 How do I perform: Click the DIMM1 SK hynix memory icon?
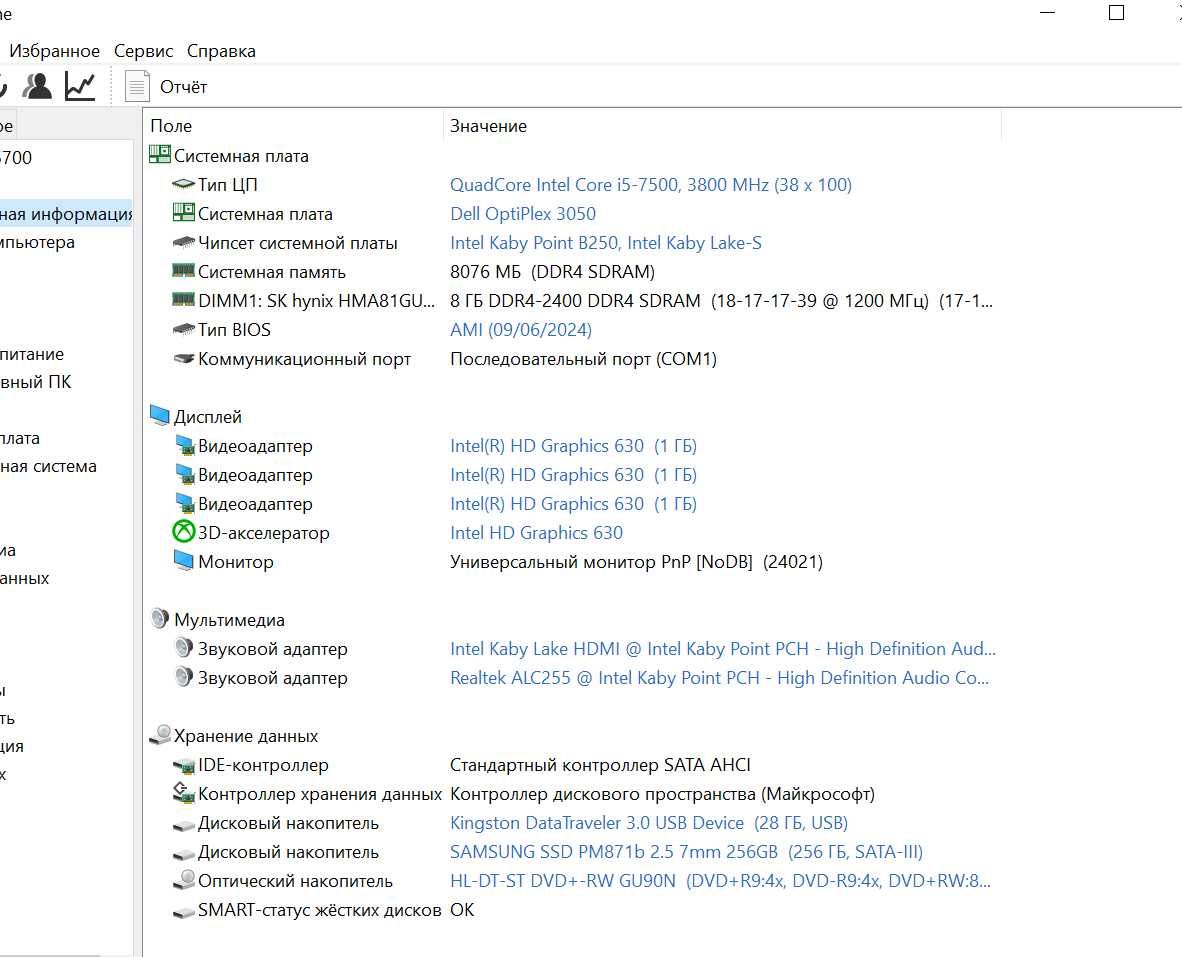click(183, 299)
